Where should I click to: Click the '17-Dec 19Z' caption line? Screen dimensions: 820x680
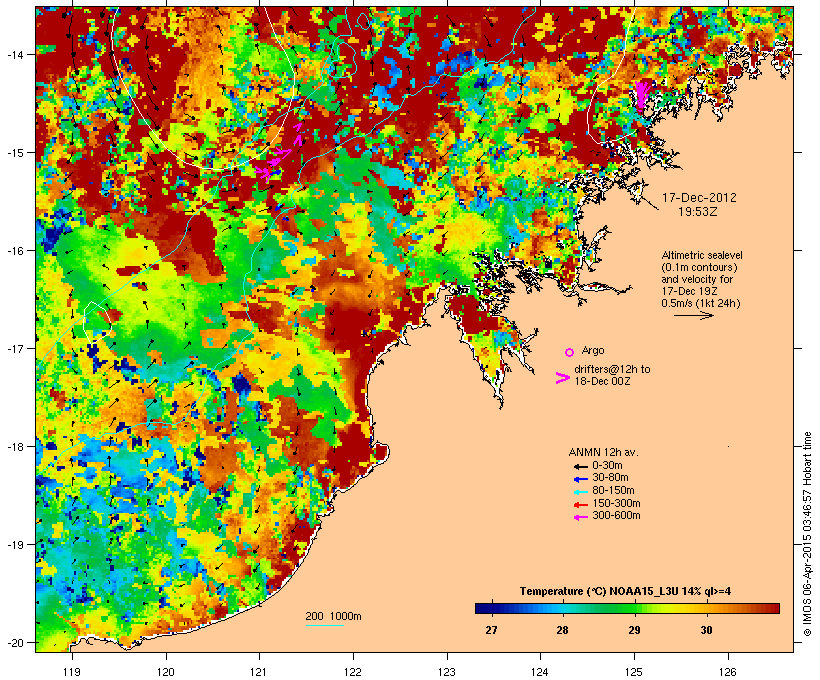click(689, 291)
